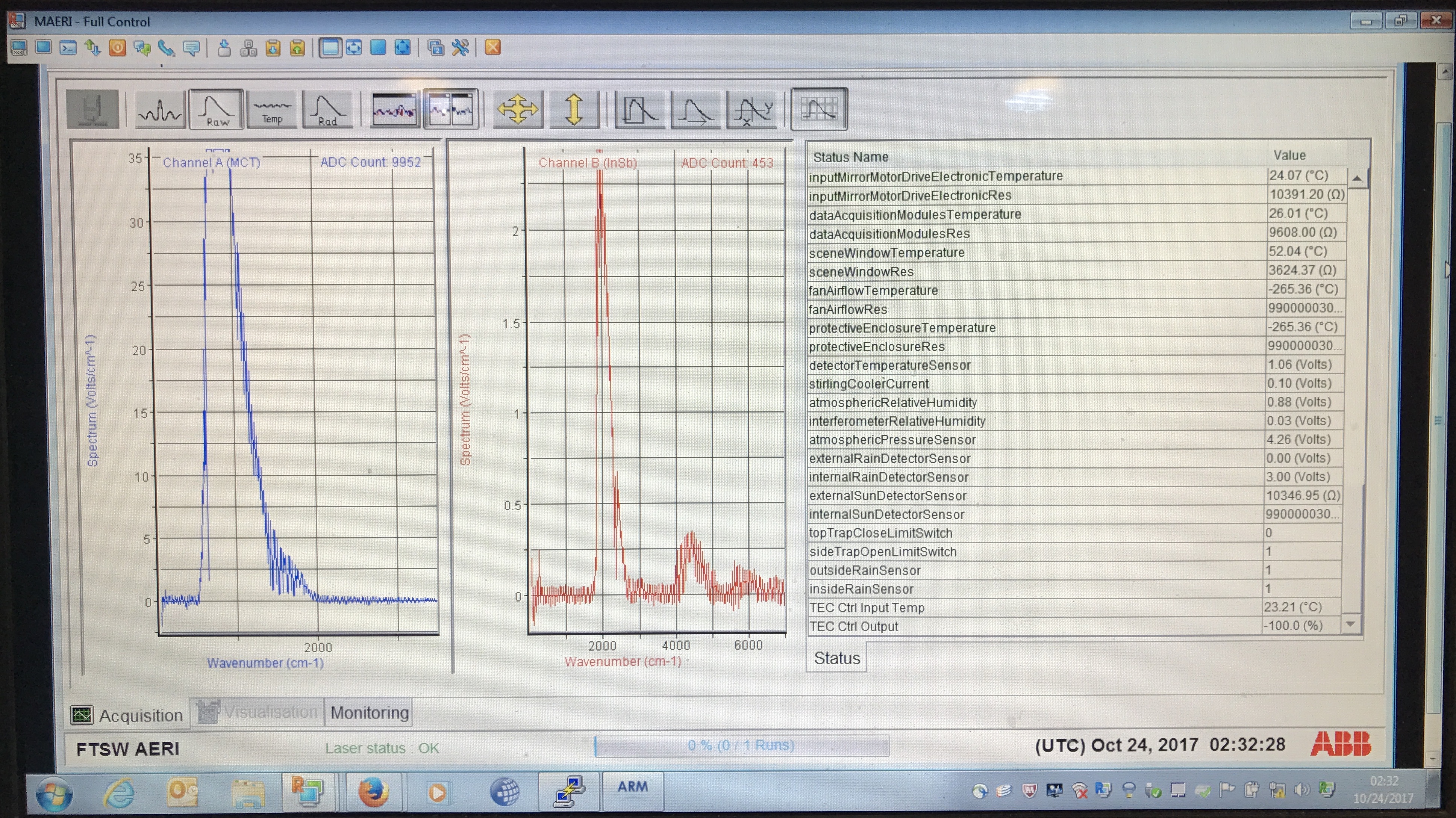Select the interferogram waveform view button

161,109
